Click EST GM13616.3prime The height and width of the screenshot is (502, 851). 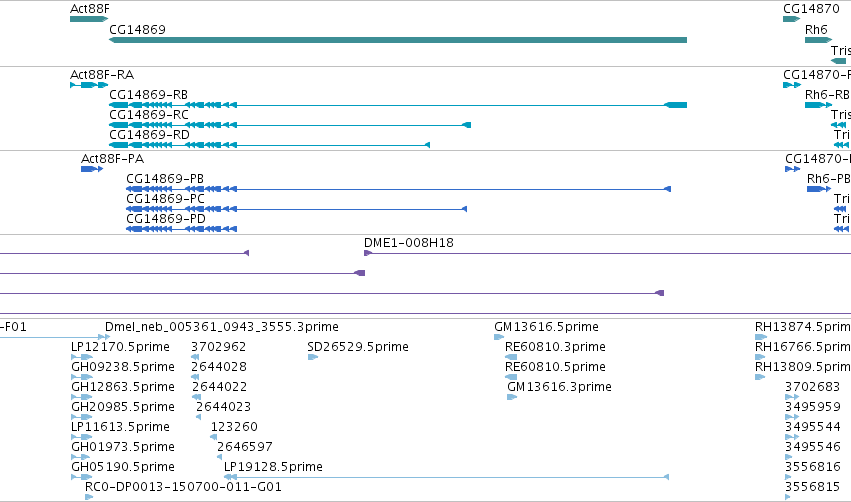click(559, 387)
